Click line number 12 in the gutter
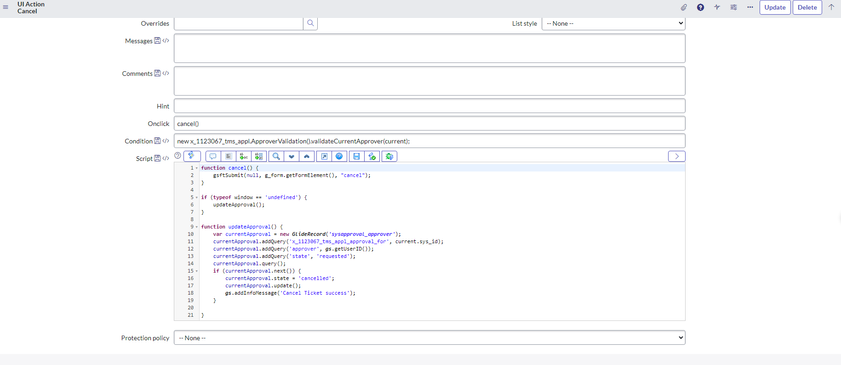The height and width of the screenshot is (365, 841). (190, 249)
